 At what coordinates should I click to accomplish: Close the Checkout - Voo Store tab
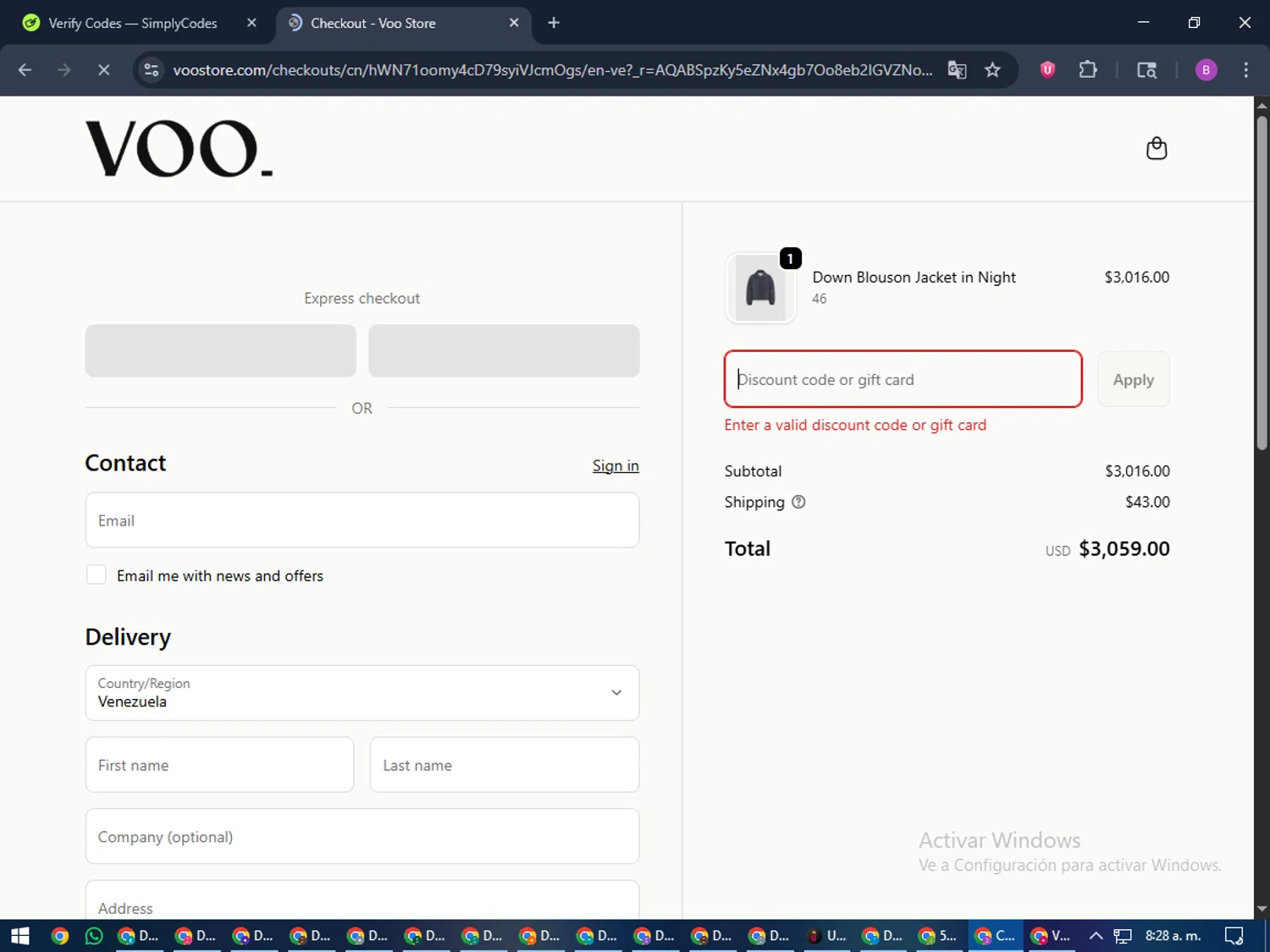pyautogui.click(x=514, y=23)
